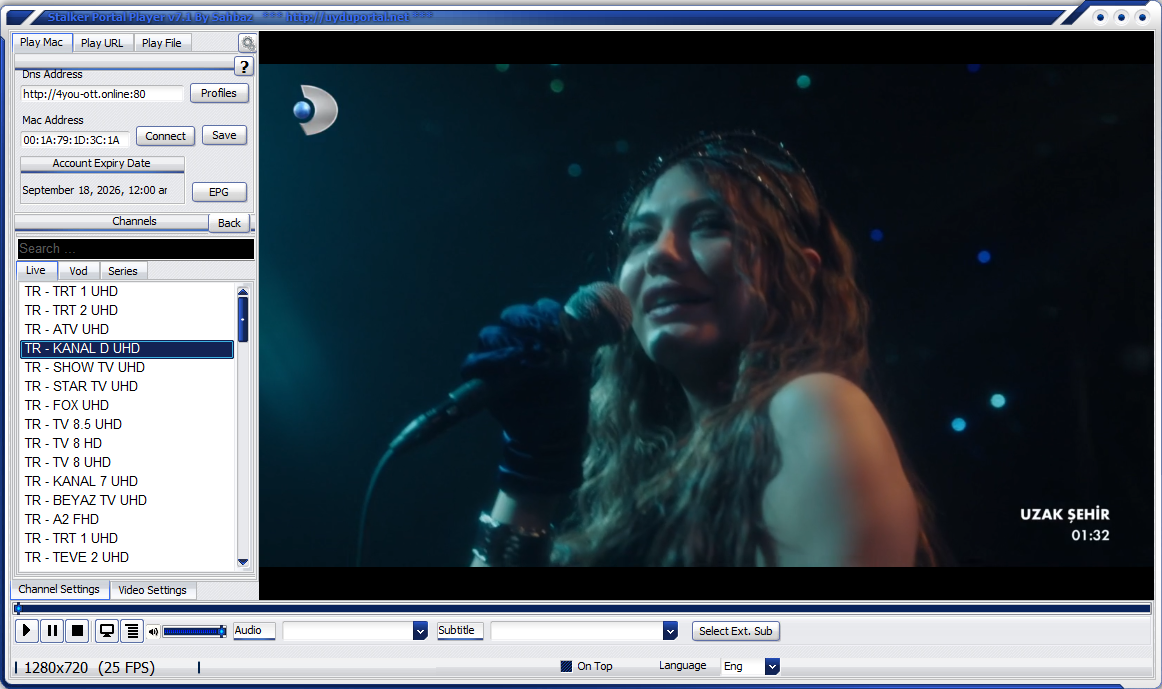Click the Connect button

165,136
